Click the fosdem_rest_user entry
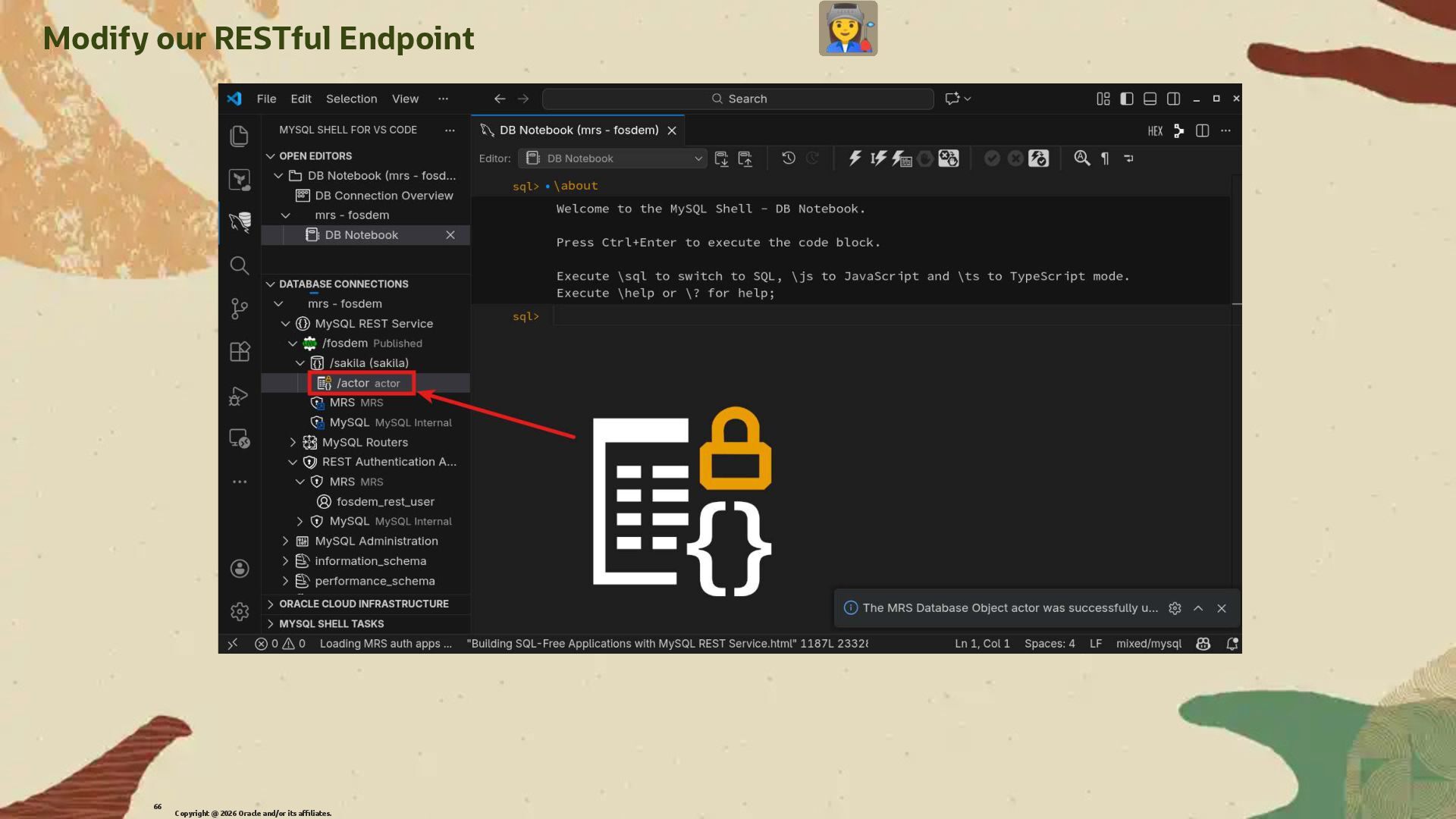The image size is (1456, 819). click(x=385, y=501)
